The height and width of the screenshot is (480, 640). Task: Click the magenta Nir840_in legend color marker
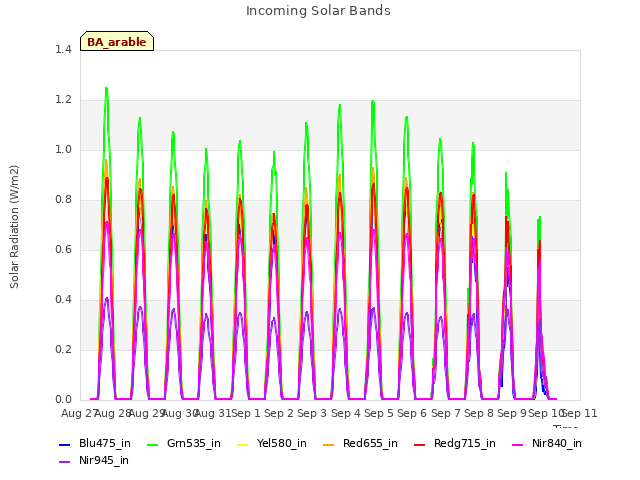(518, 444)
